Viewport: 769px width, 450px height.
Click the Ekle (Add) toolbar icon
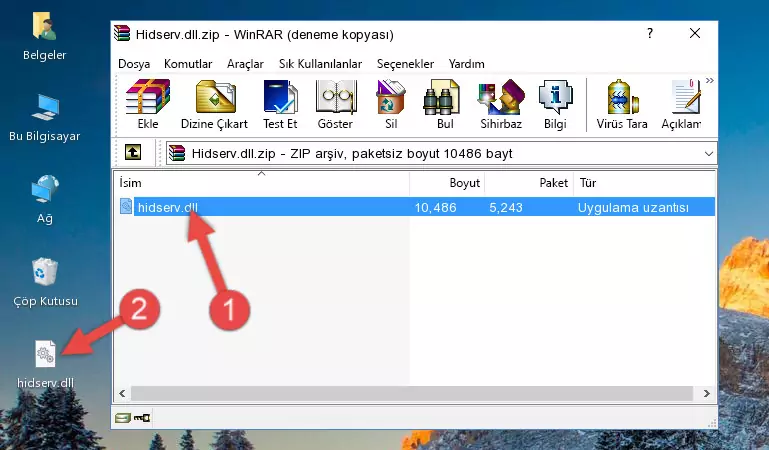tap(148, 104)
